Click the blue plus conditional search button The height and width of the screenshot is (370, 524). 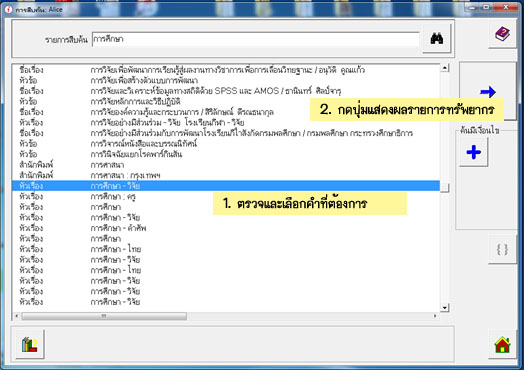point(474,152)
